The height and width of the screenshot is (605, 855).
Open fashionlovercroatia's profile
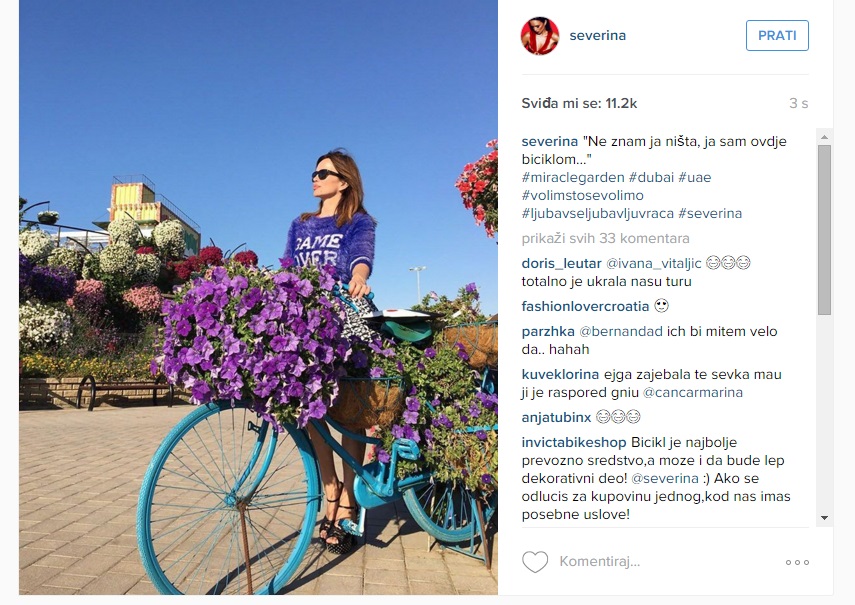coord(585,306)
